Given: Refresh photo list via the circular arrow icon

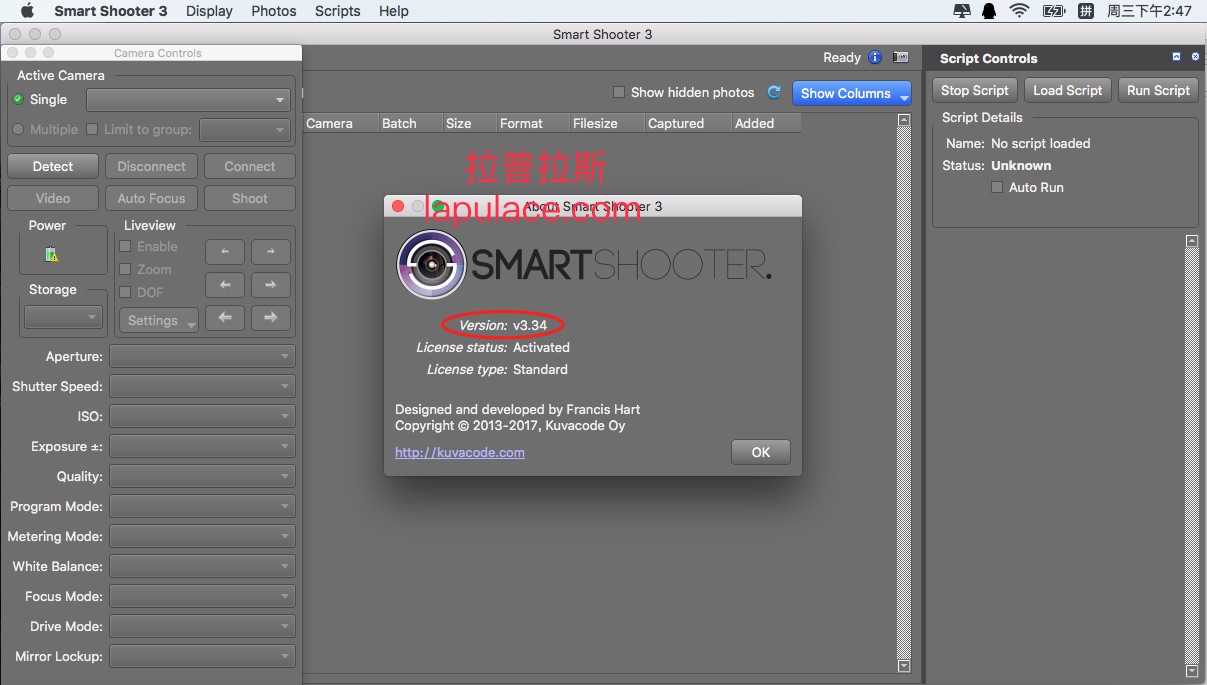Looking at the screenshot, I should tap(774, 92).
